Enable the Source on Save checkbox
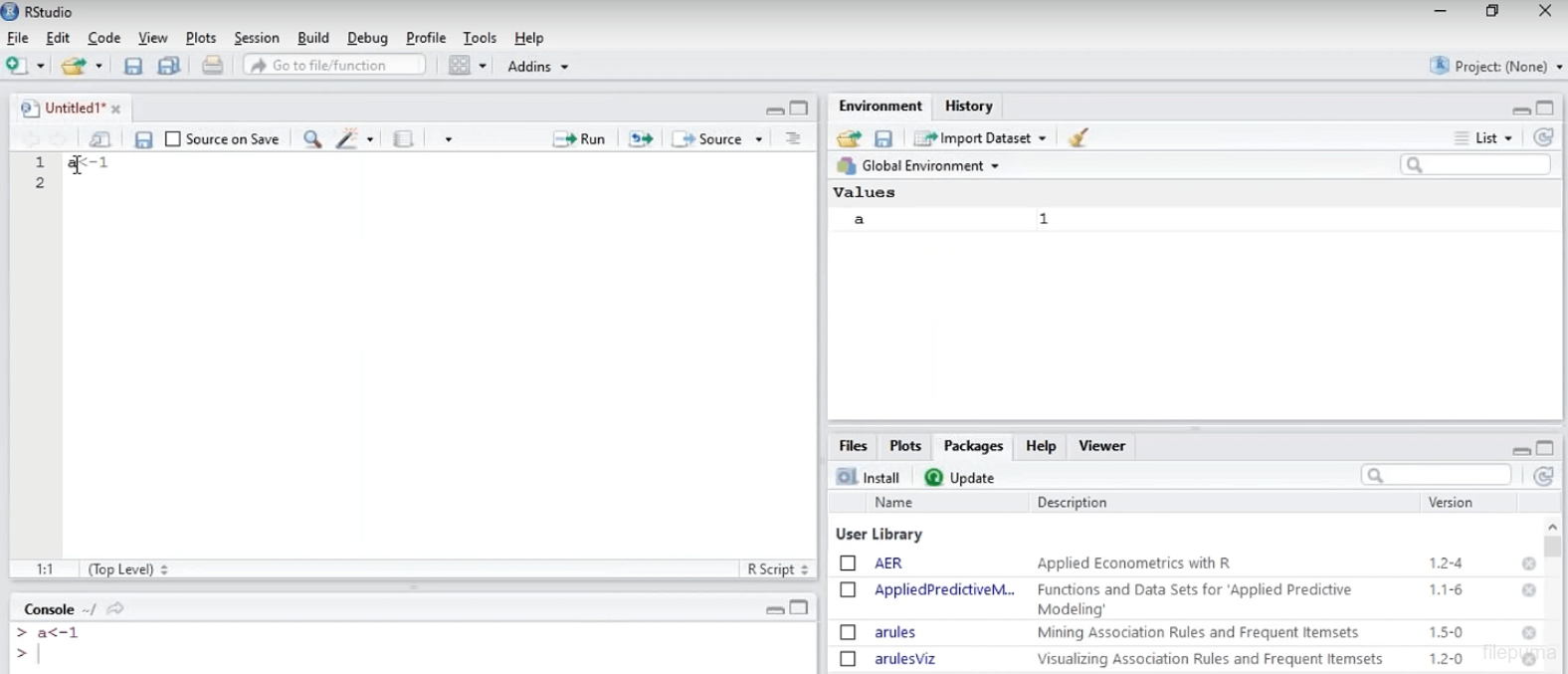The width and height of the screenshot is (1568, 674). [173, 139]
